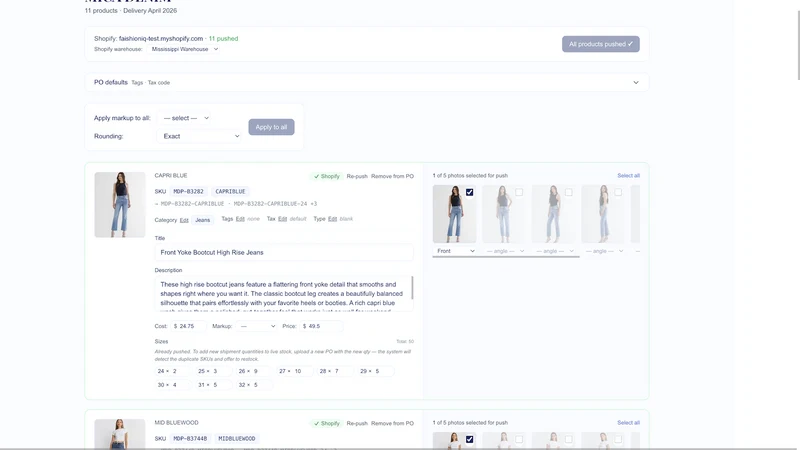Click the description box scrollbar
The image size is (800, 450).
412,288
